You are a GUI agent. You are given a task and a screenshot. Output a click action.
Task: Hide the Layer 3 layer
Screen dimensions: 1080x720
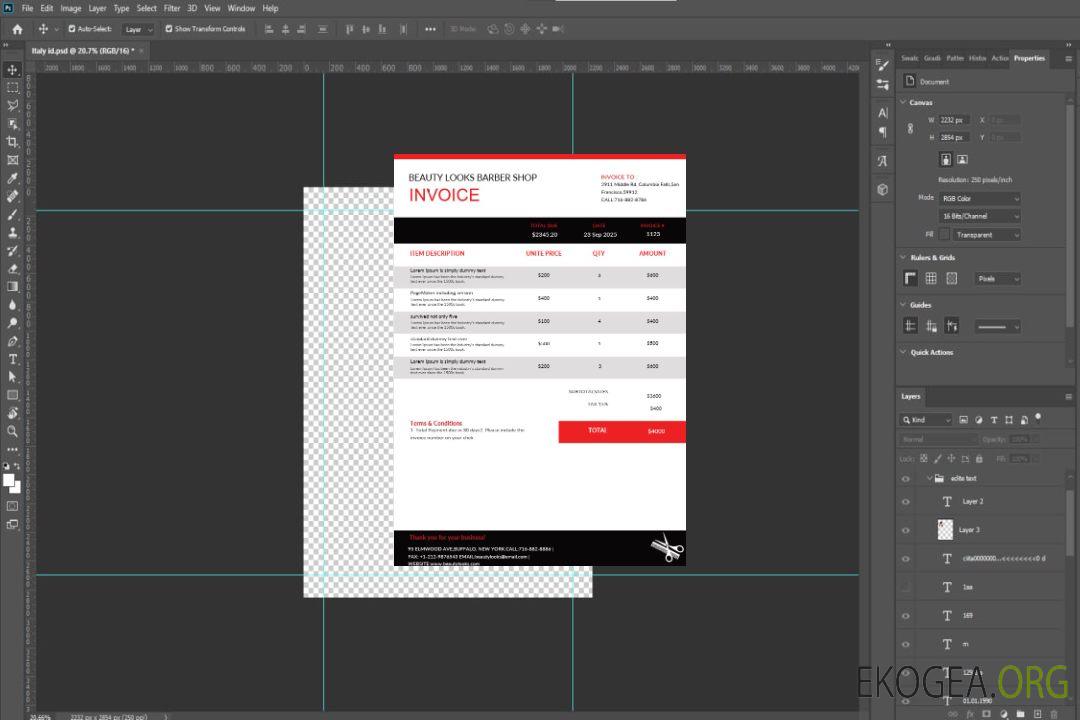pos(906,531)
